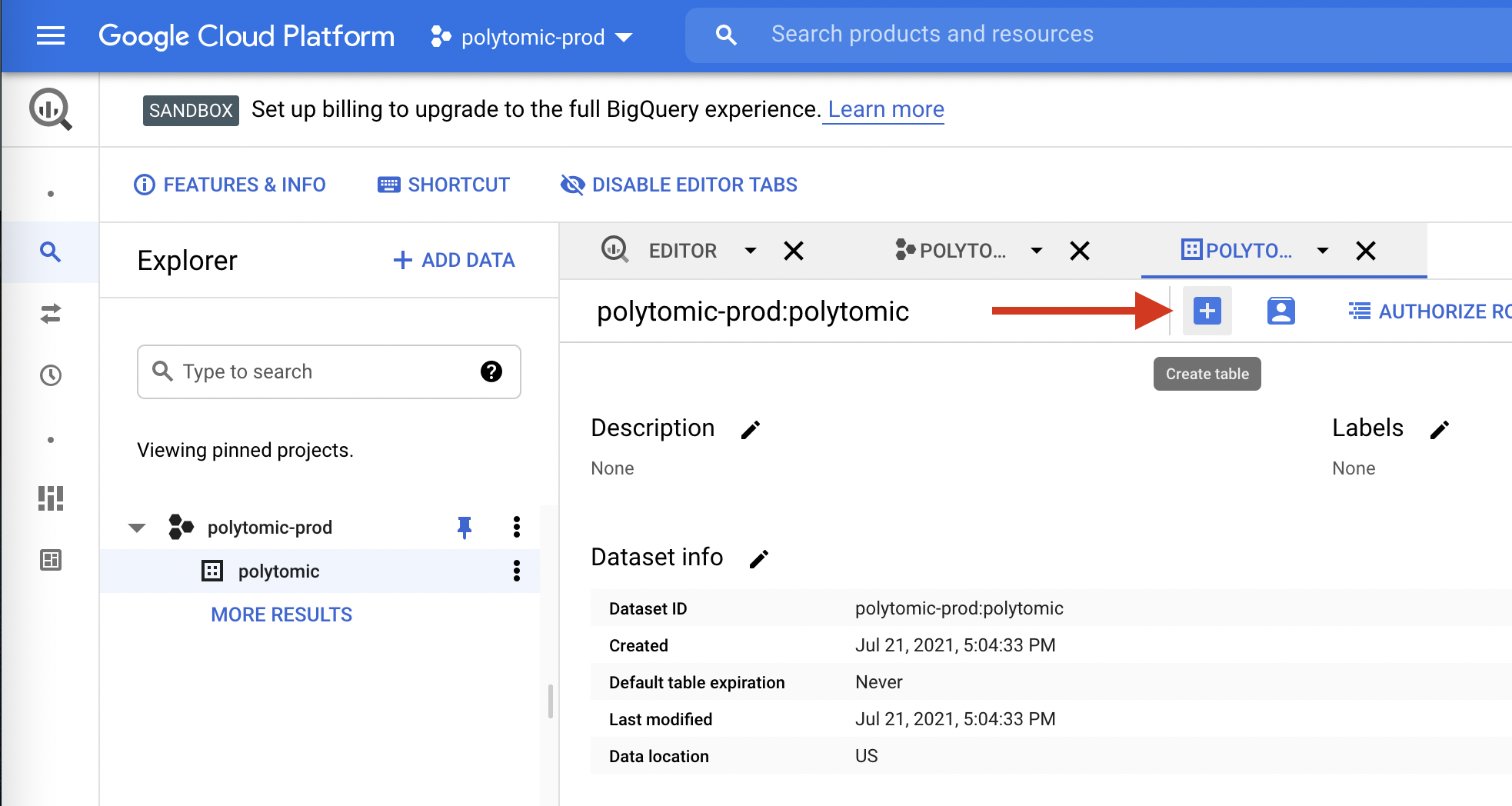This screenshot has height=806, width=1512.
Task: Click the Create table plus icon
Action: click(1207, 311)
